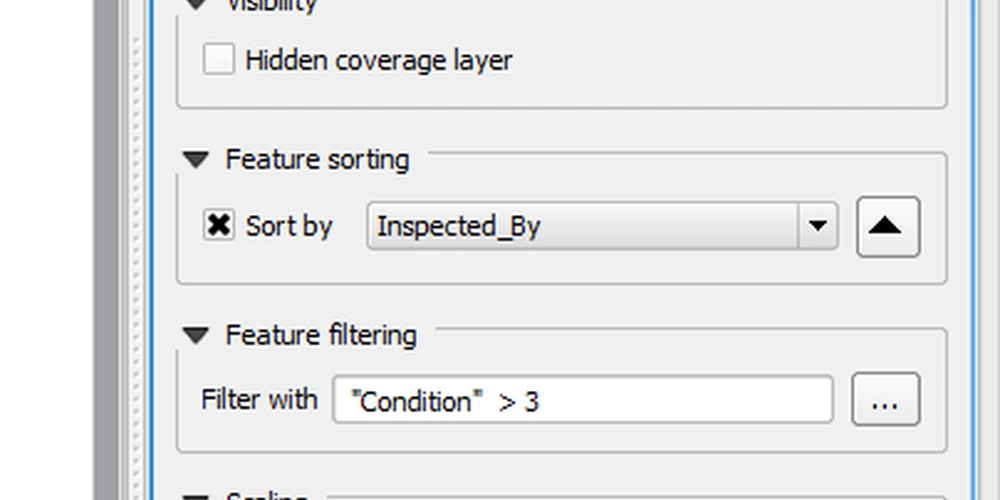Toggle sort direction with the up-arrow button

click(888, 226)
